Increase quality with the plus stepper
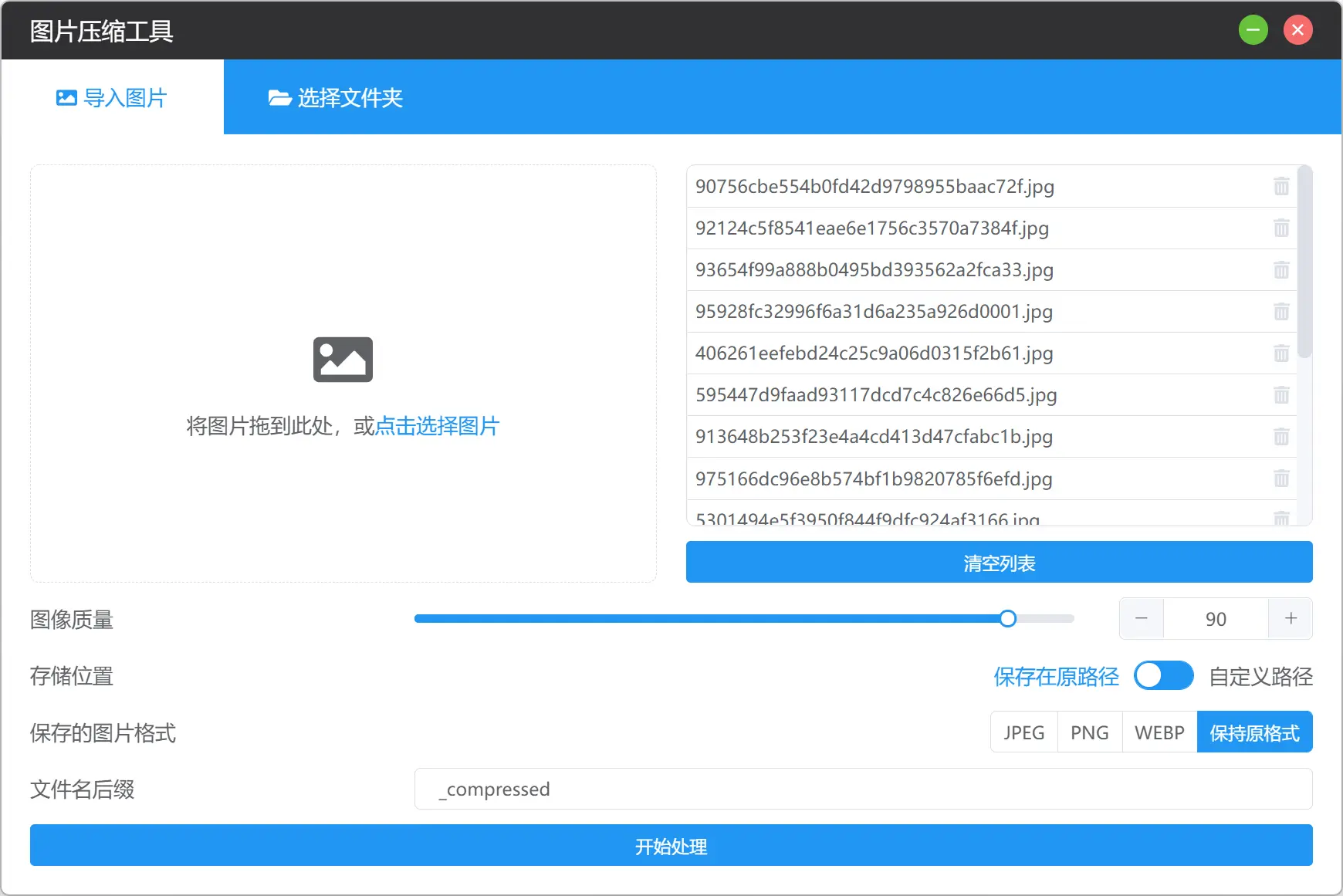The height and width of the screenshot is (896, 1343). point(1289,618)
